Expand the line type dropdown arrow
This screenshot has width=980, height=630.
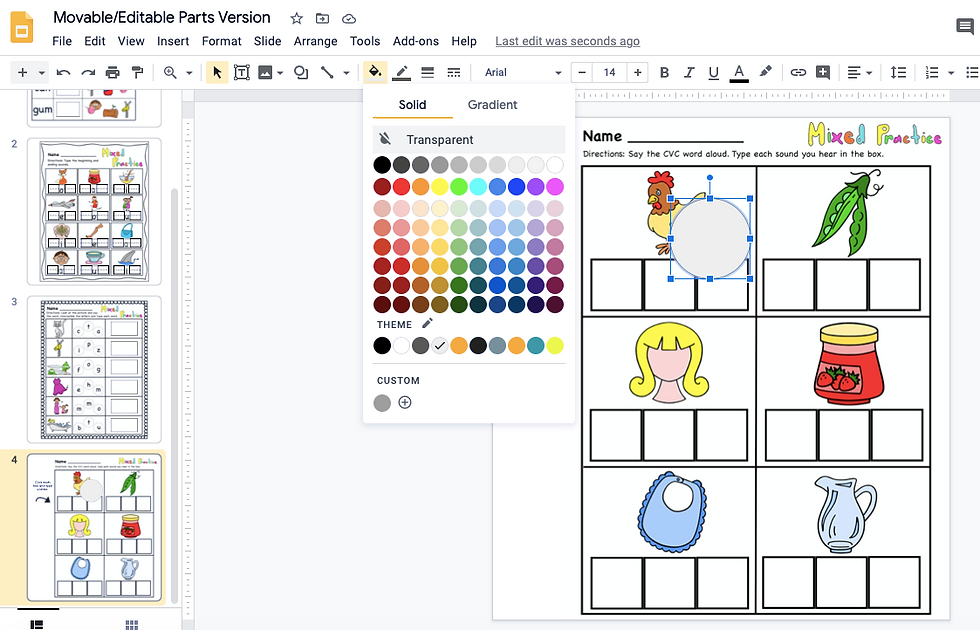tap(346, 72)
